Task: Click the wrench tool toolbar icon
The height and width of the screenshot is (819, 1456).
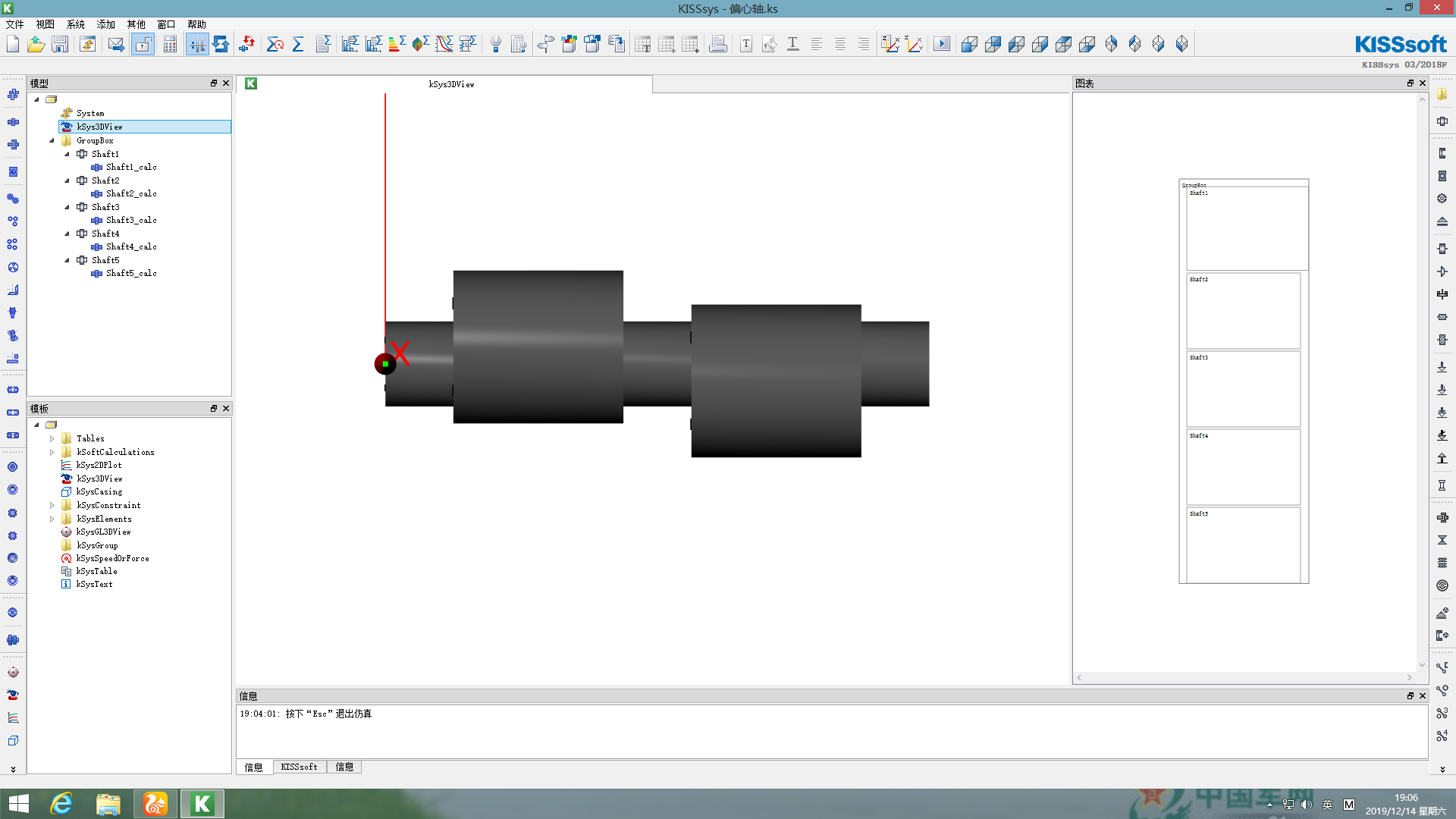Action: [495, 44]
